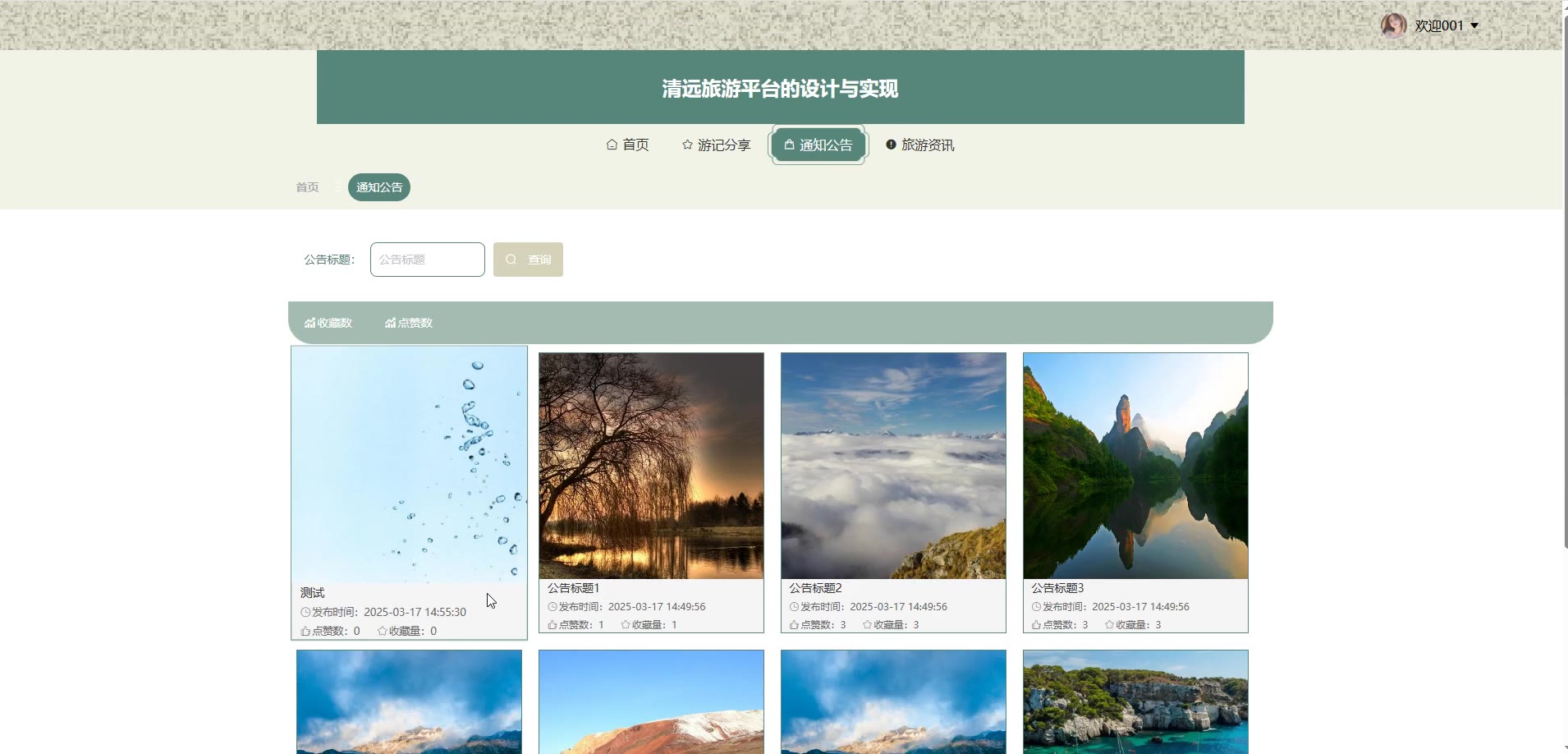Click the clock icon on 测试 card
The width and height of the screenshot is (1568, 754).
305,612
